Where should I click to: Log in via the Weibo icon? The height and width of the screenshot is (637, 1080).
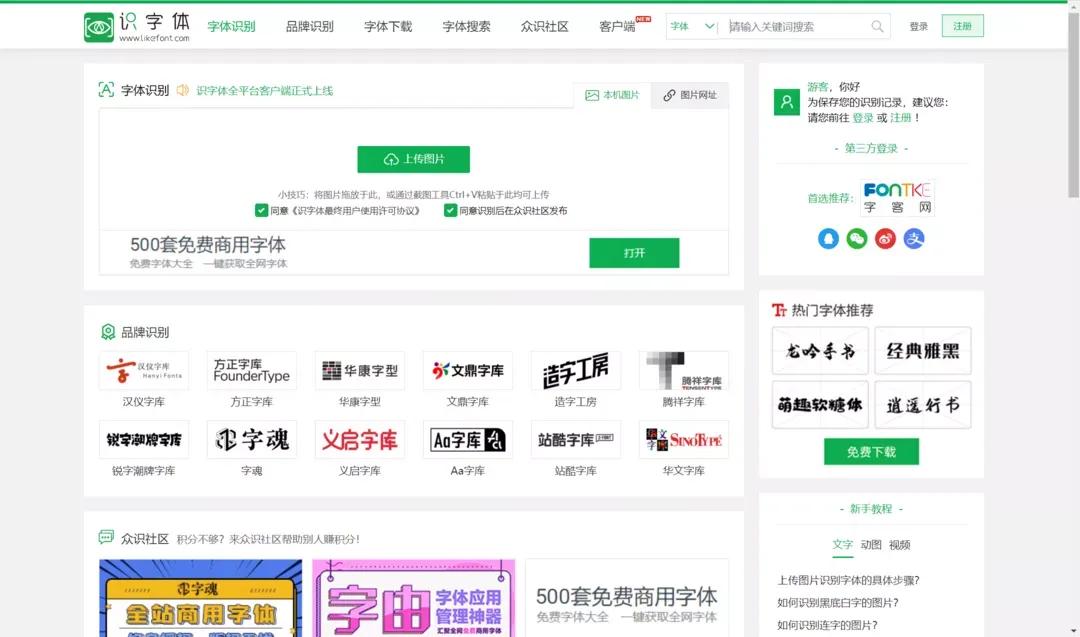884,239
